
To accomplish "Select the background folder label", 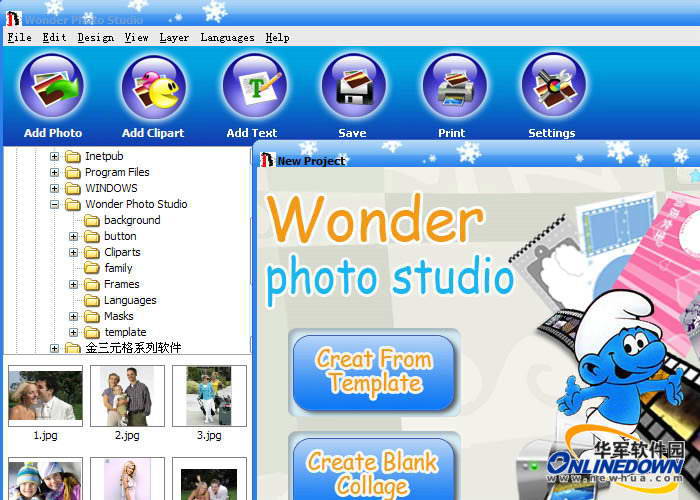I will (132, 221).
